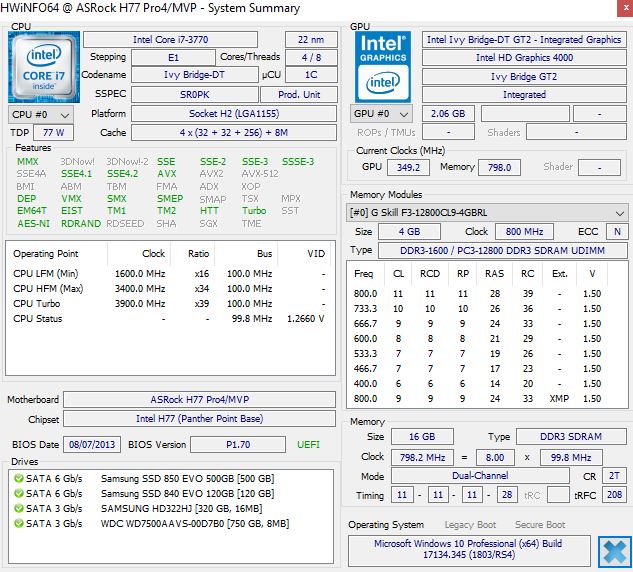Click the BIOS Version P1.70 field
The height and width of the screenshot is (572, 633).
tap(238, 445)
